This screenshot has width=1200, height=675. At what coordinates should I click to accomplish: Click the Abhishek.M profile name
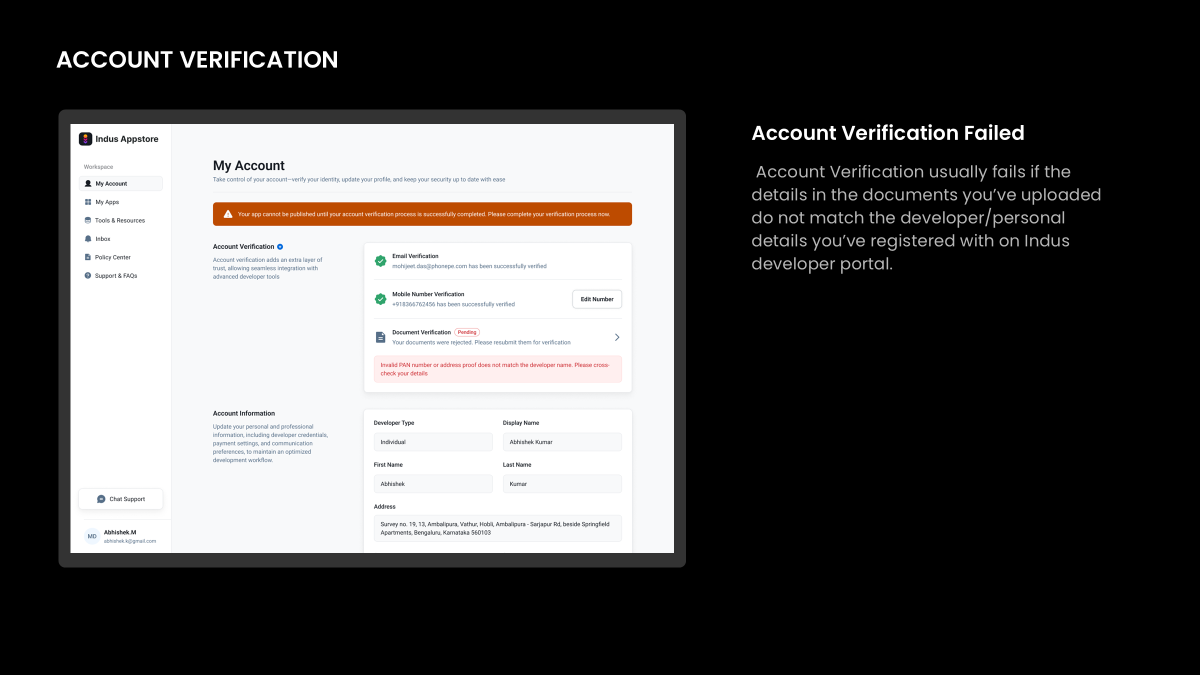[120, 532]
